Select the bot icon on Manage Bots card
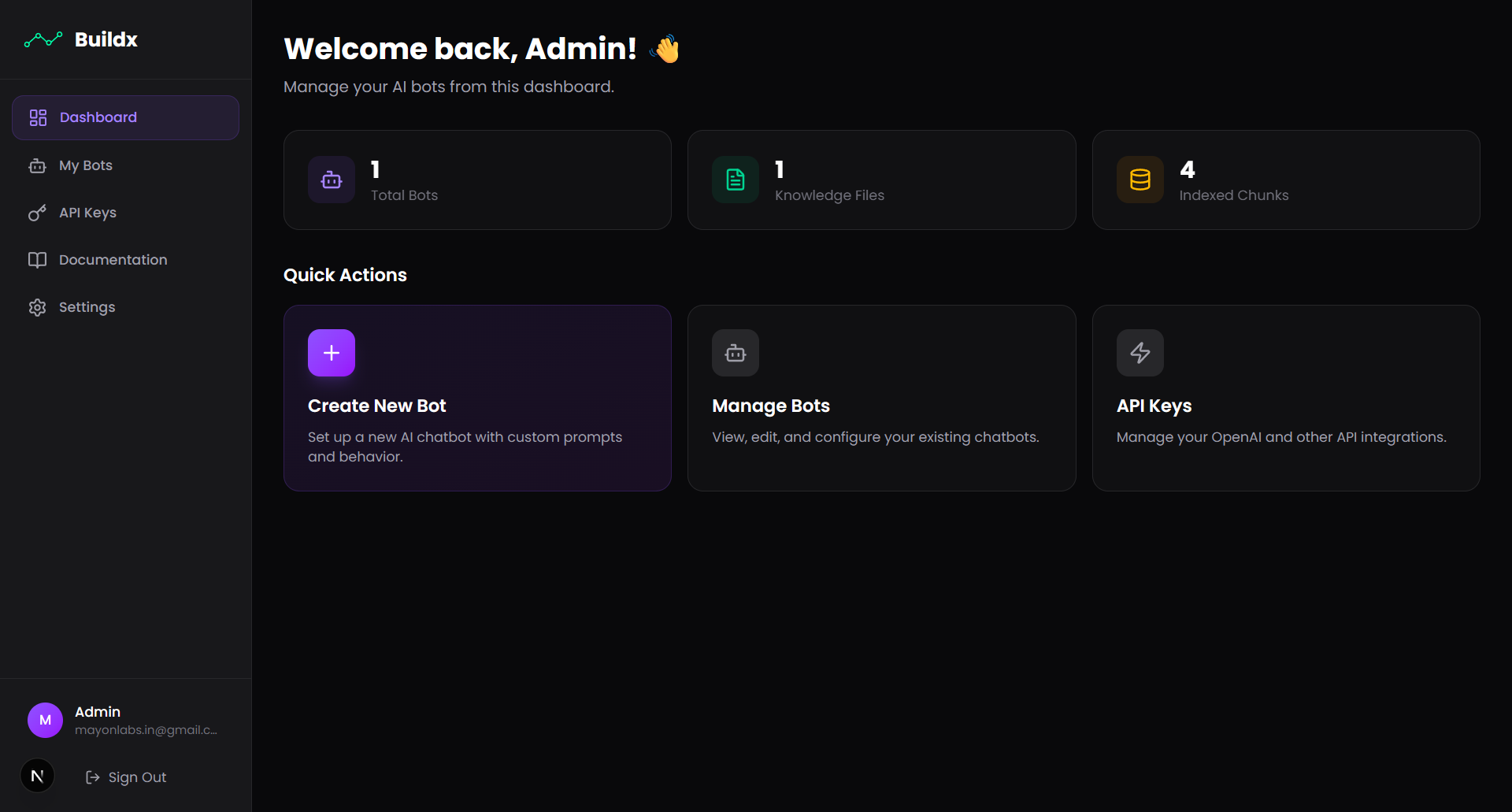This screenshot has width=1512, height=812. coord(735,352)
